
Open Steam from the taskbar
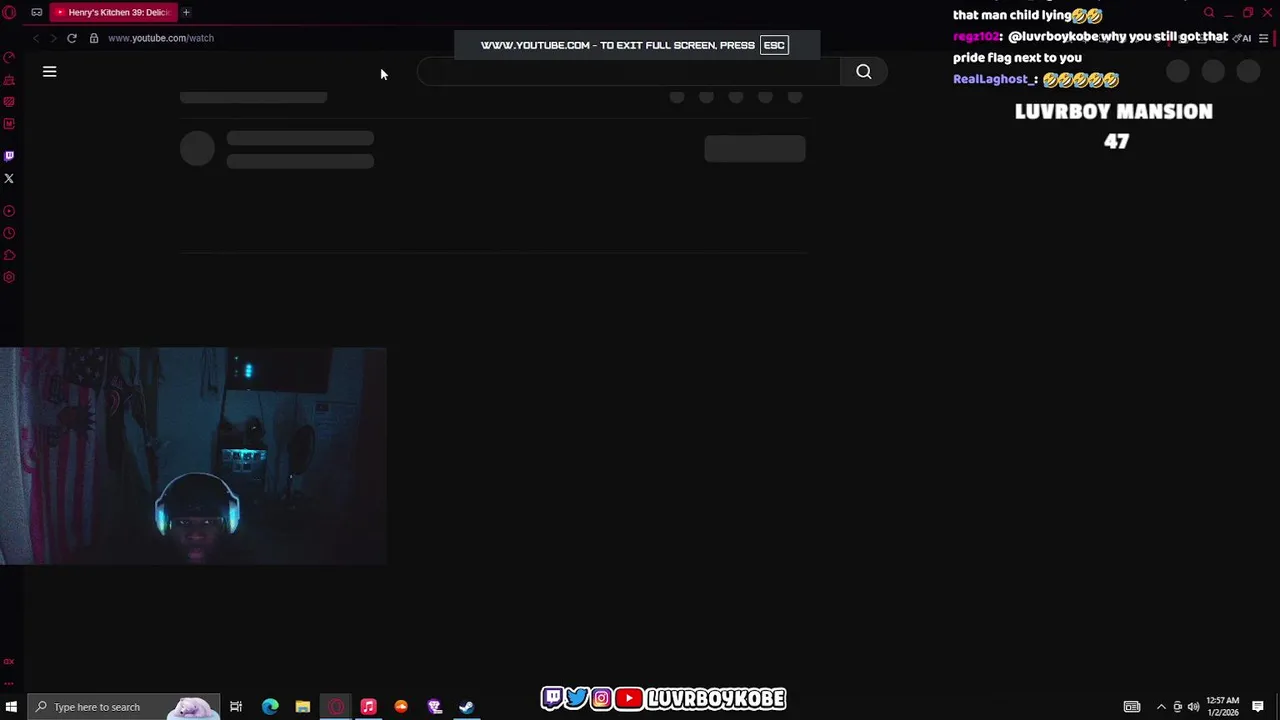tap(467, 707)
